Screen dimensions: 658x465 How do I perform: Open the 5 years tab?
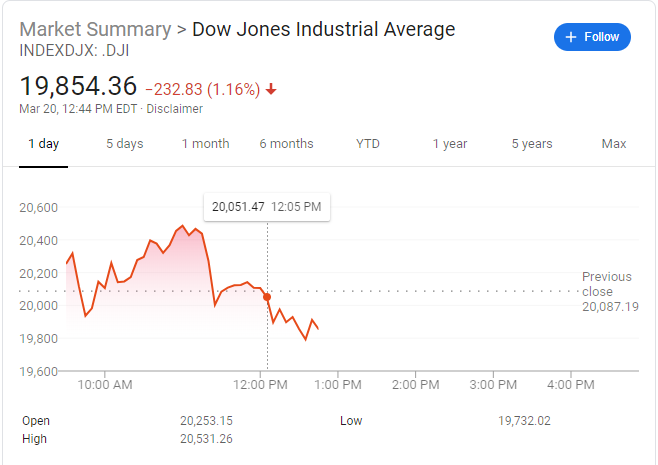click(x=532, y=144)
